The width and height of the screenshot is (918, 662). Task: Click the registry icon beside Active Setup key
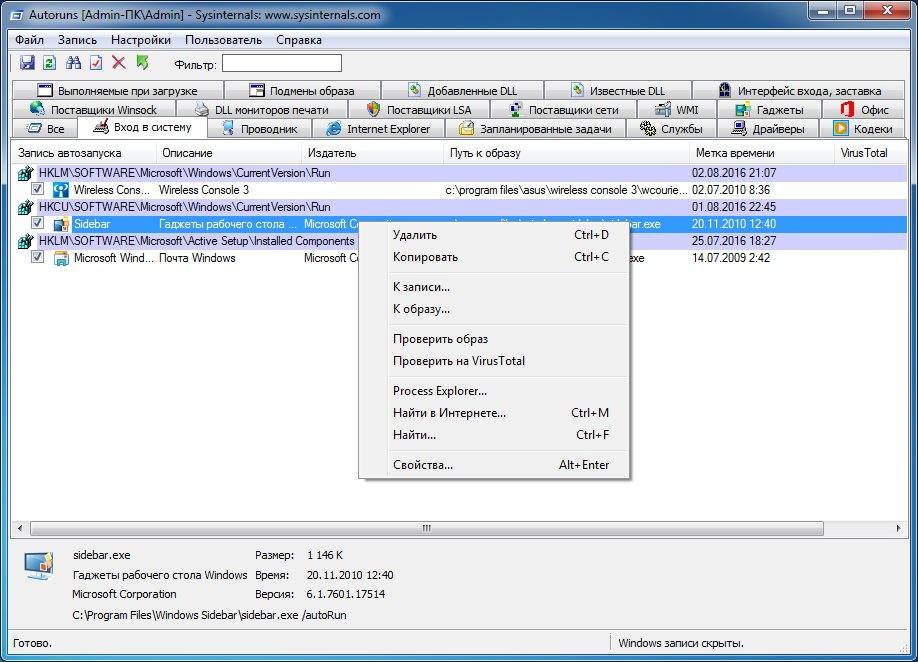coord(25,241)
